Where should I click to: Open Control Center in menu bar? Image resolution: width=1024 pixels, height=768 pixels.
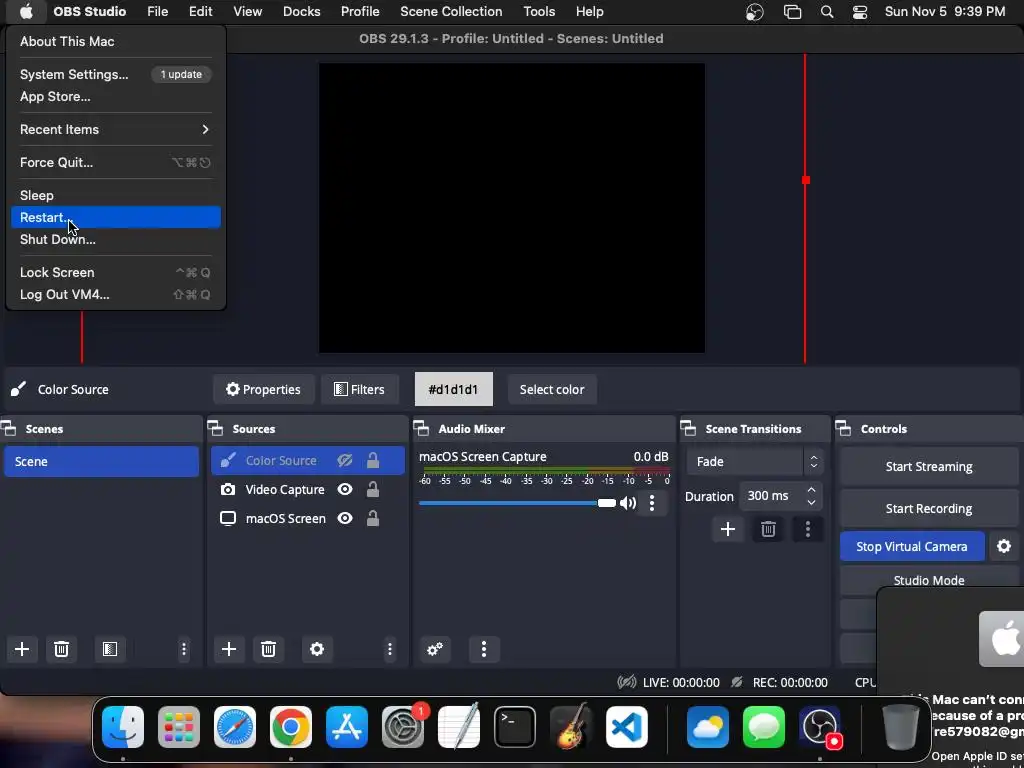[860, 12]
